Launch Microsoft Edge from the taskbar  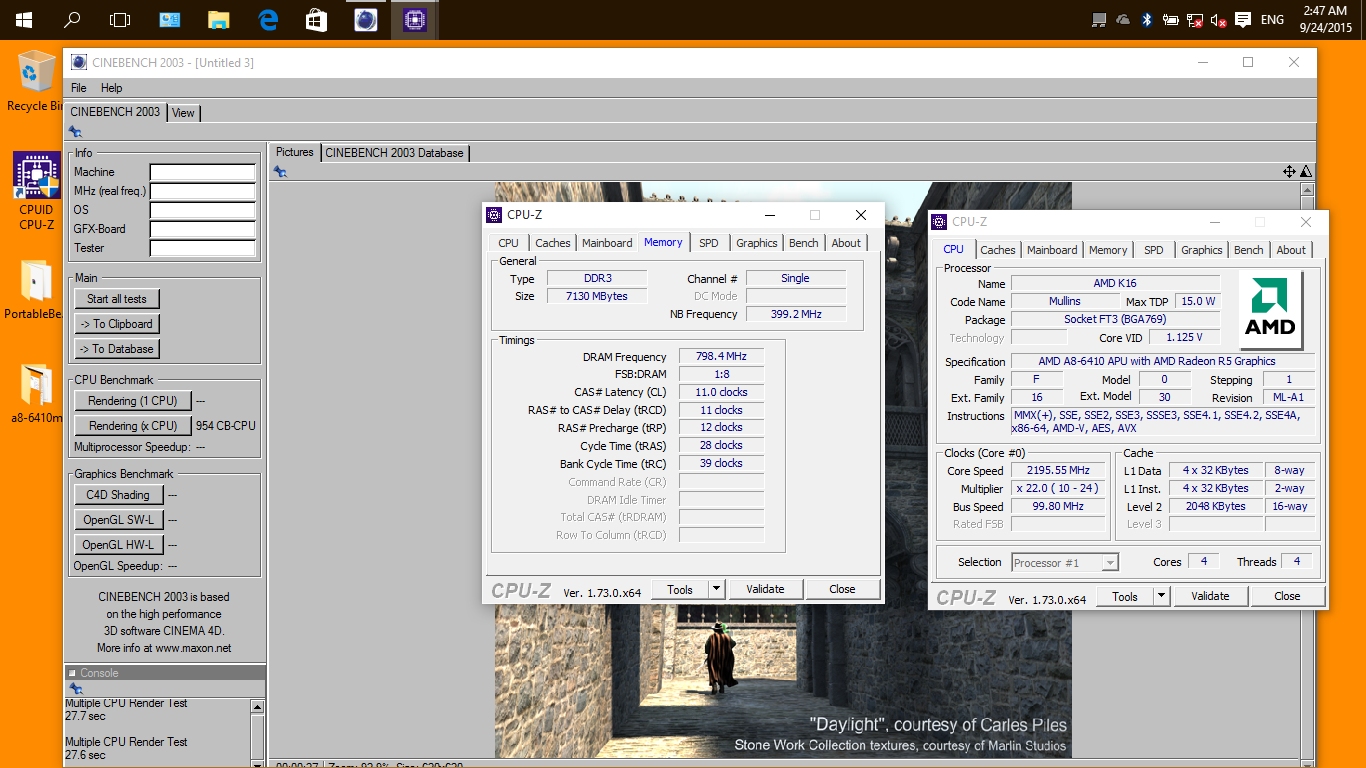268,19
